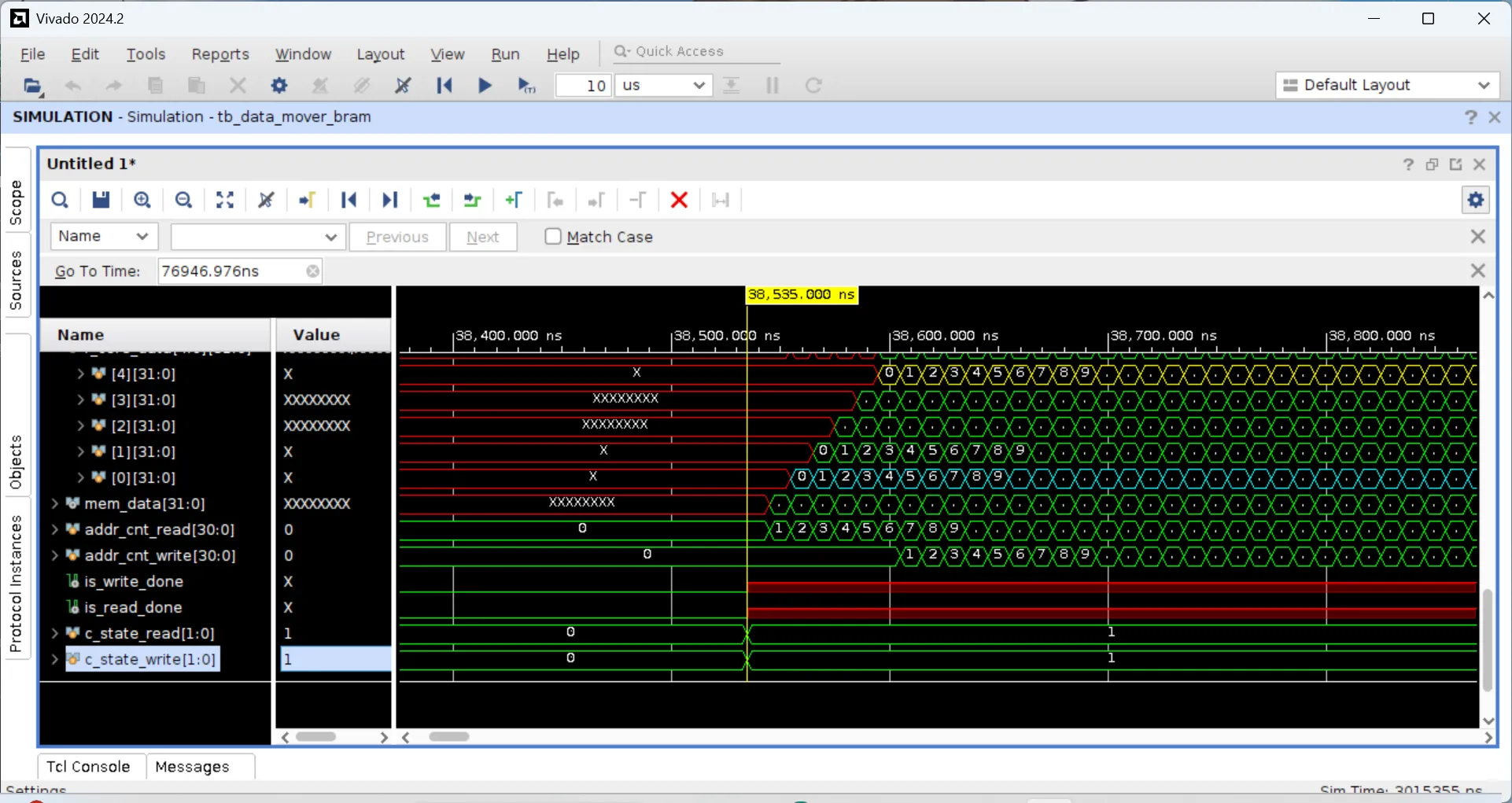Expand addr_cnt_write[30:0] bus
1512x803 pixels.
(55, 555)
